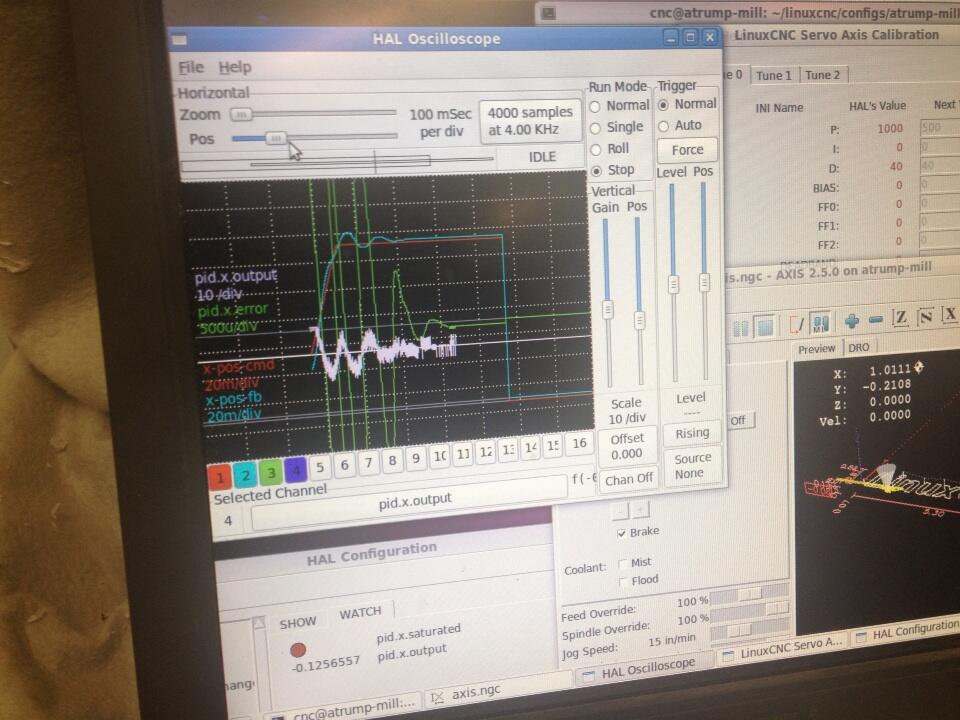The width and height of the screenshot is (960, 720).
Task: Click the Trigger Pos slider handle
Action: 705,282
